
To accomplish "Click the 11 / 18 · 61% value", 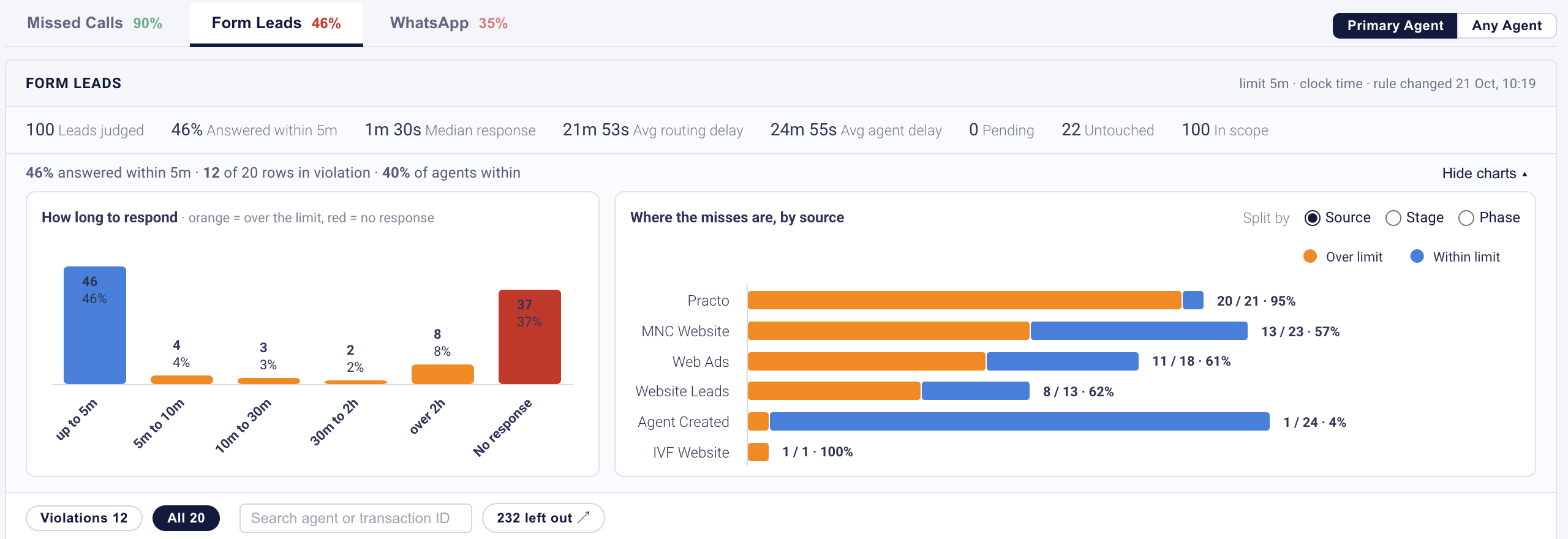I will (1191, 361).
